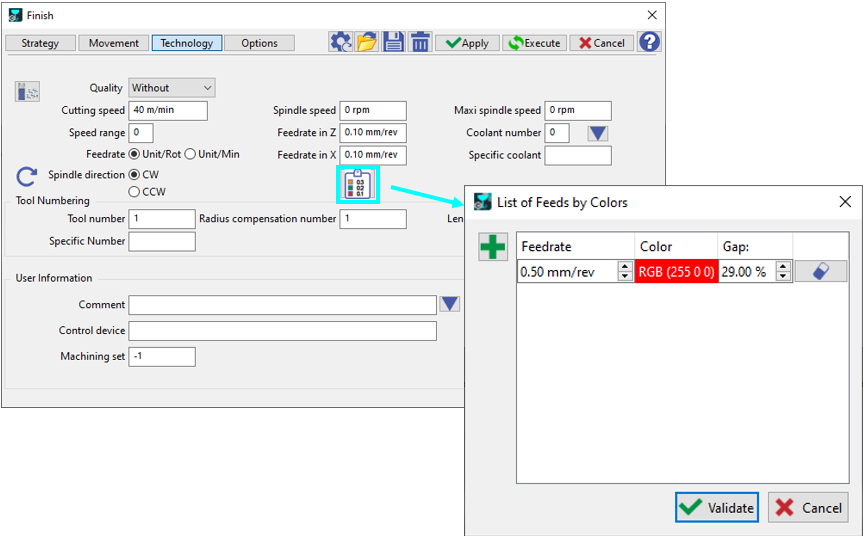The height and width of the screenshot is (536, 864).
Task: Expand the Comment field blue arrow
Action: [x=449, y=304]
